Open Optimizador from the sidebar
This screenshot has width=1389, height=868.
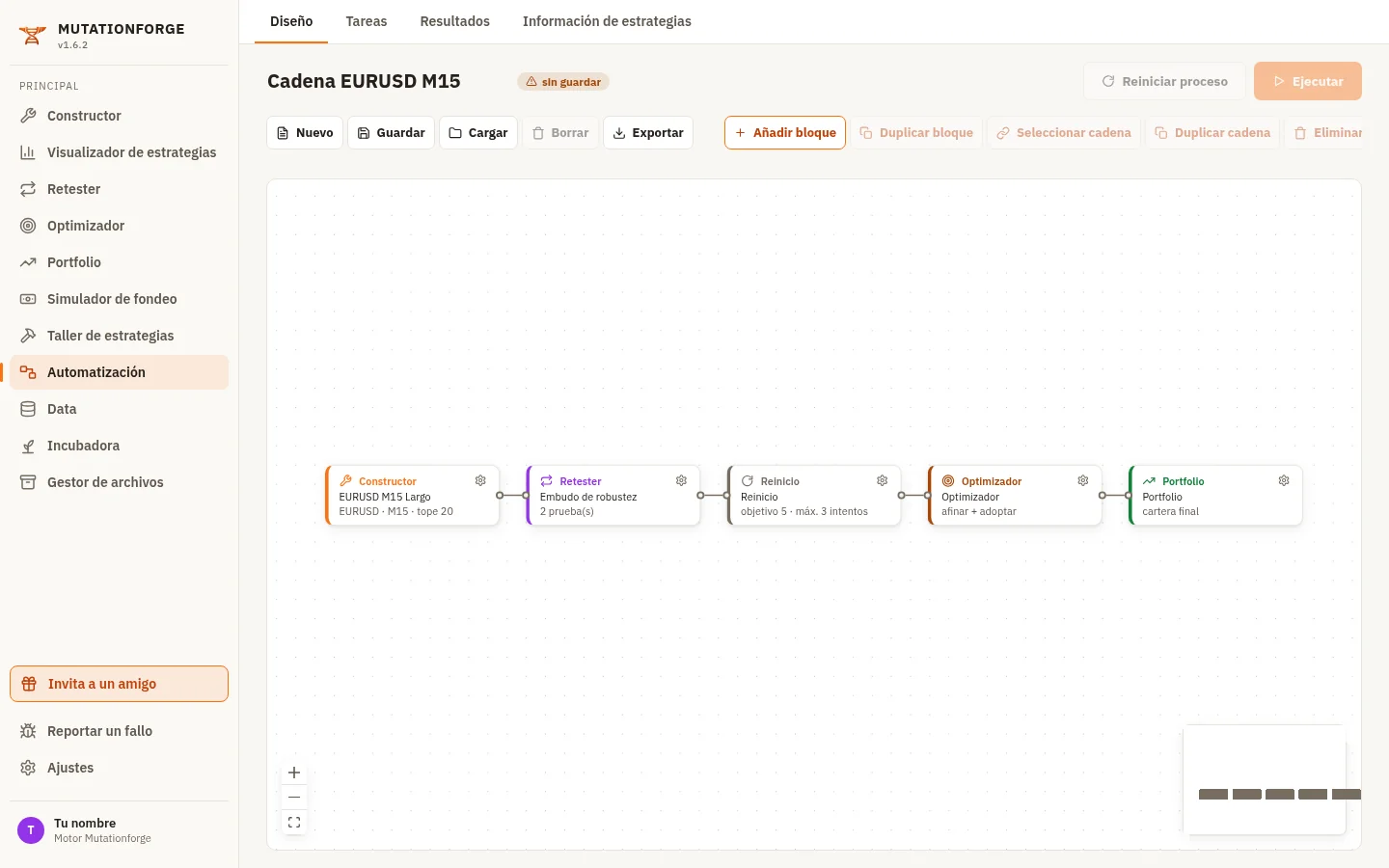[119, 226]
